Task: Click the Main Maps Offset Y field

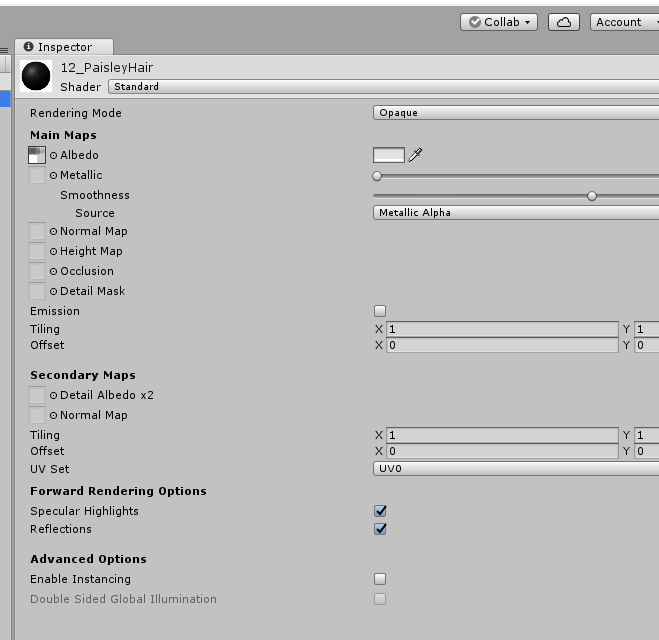Action: click(646, 345)
